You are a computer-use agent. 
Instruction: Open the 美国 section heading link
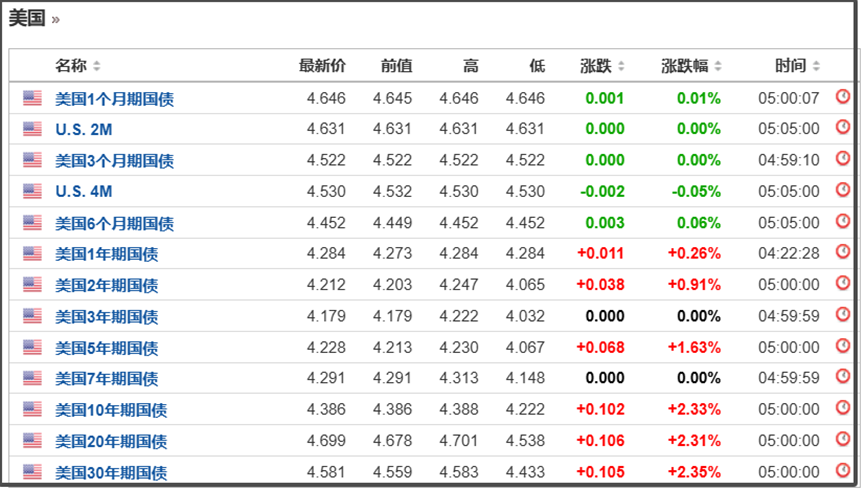[x=27, y=19]
